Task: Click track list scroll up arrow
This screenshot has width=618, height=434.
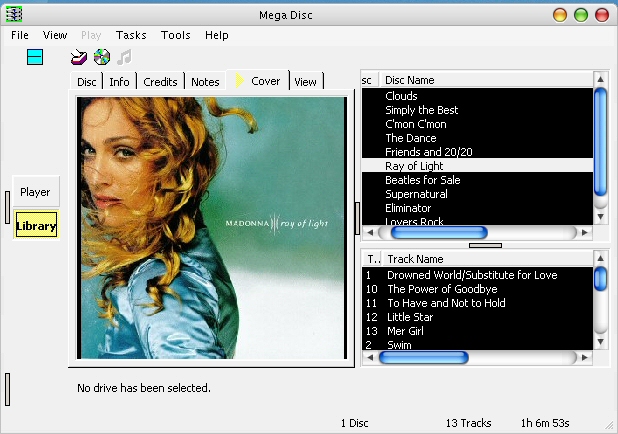Action: tap(600, 258)
